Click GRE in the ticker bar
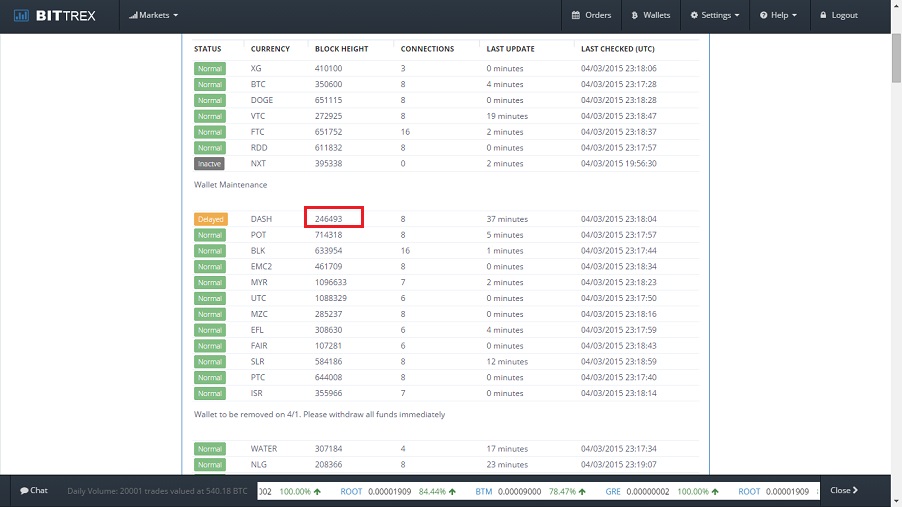The width and height of the screenshot is (902, 507). pyautogui.click(x=613, y=491)
